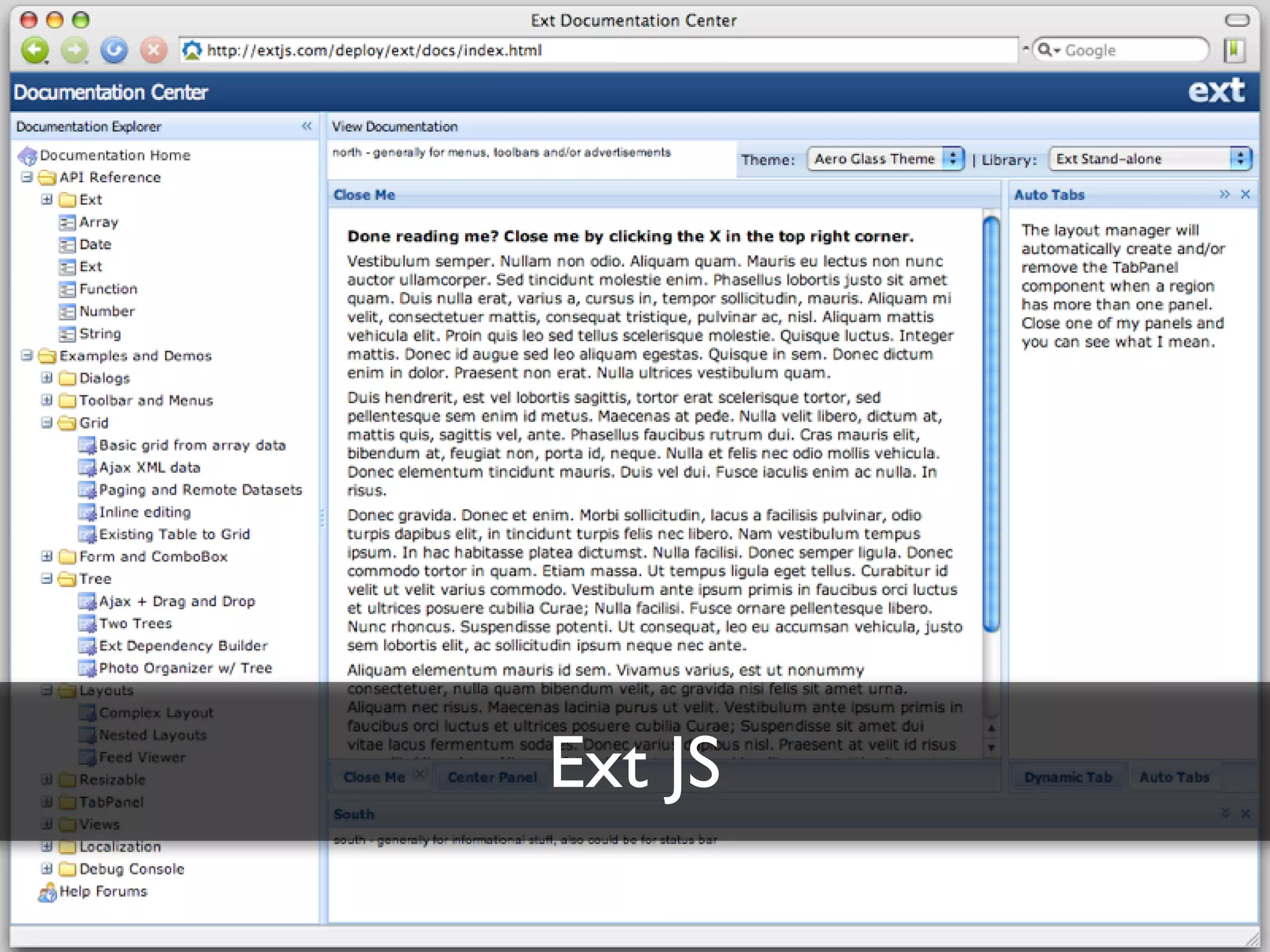Expand the Localization folder node
Viewport: 1270px width, 952px height.
click(47, 847)
